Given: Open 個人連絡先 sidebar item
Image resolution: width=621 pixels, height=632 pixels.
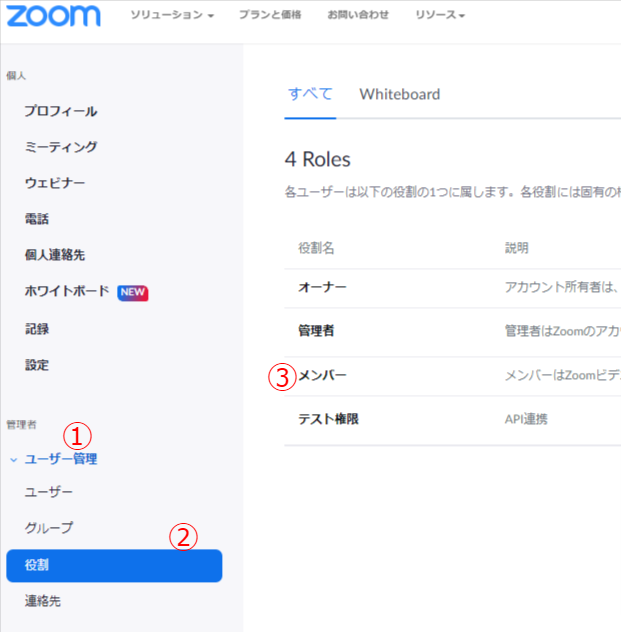Looking at the screenshot, I should click(x=55, y=255).
